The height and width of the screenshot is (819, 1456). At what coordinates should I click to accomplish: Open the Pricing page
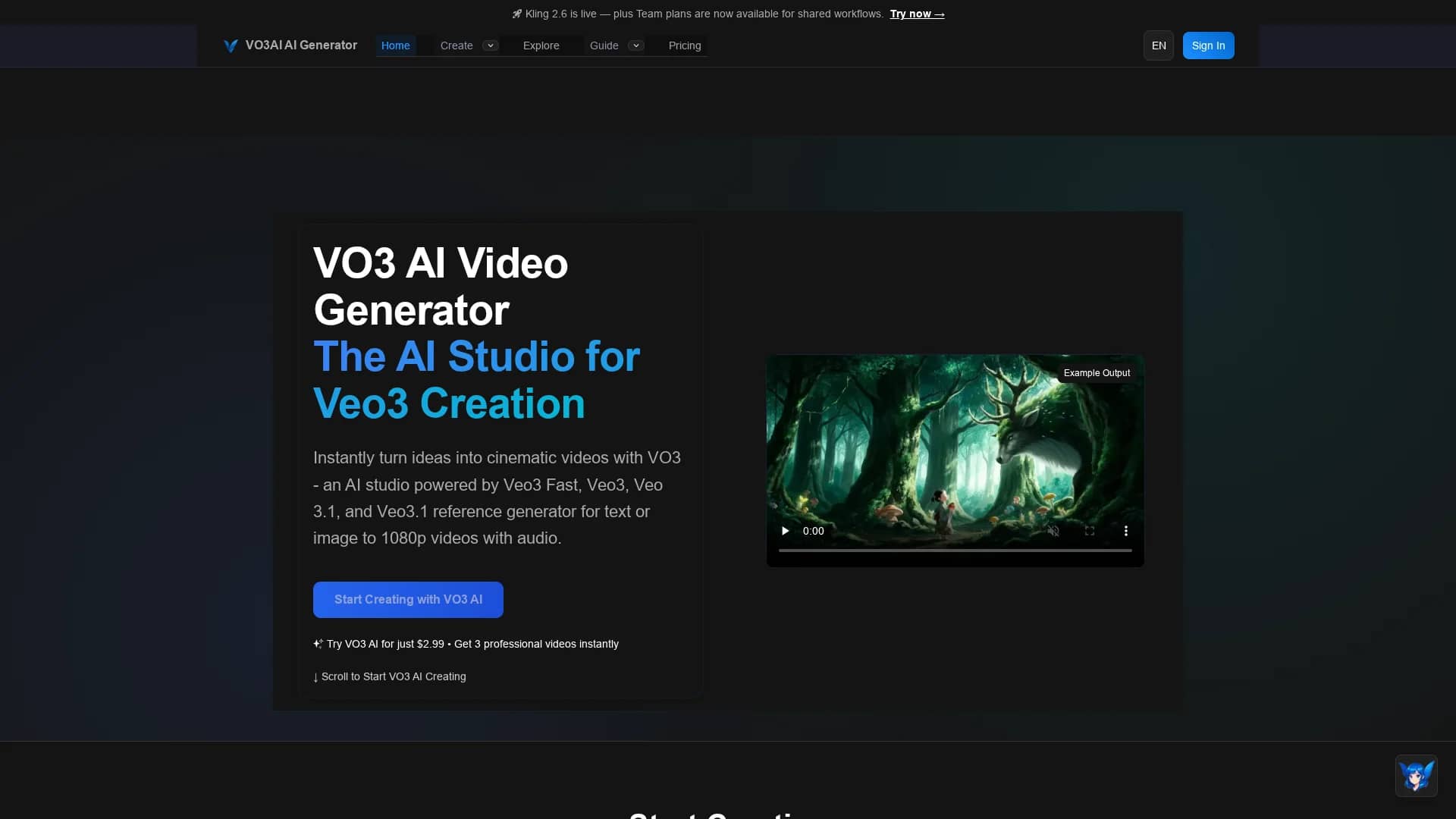685,45
